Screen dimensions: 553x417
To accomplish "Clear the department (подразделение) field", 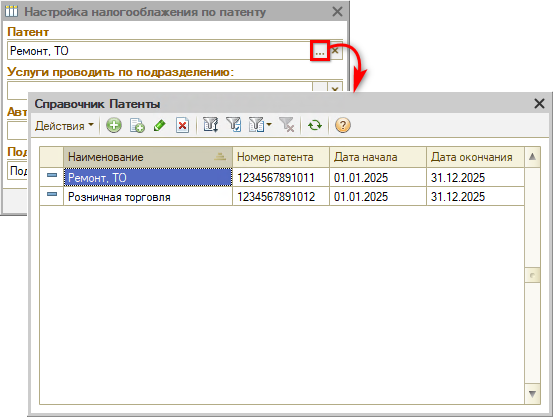I will 335,88.
